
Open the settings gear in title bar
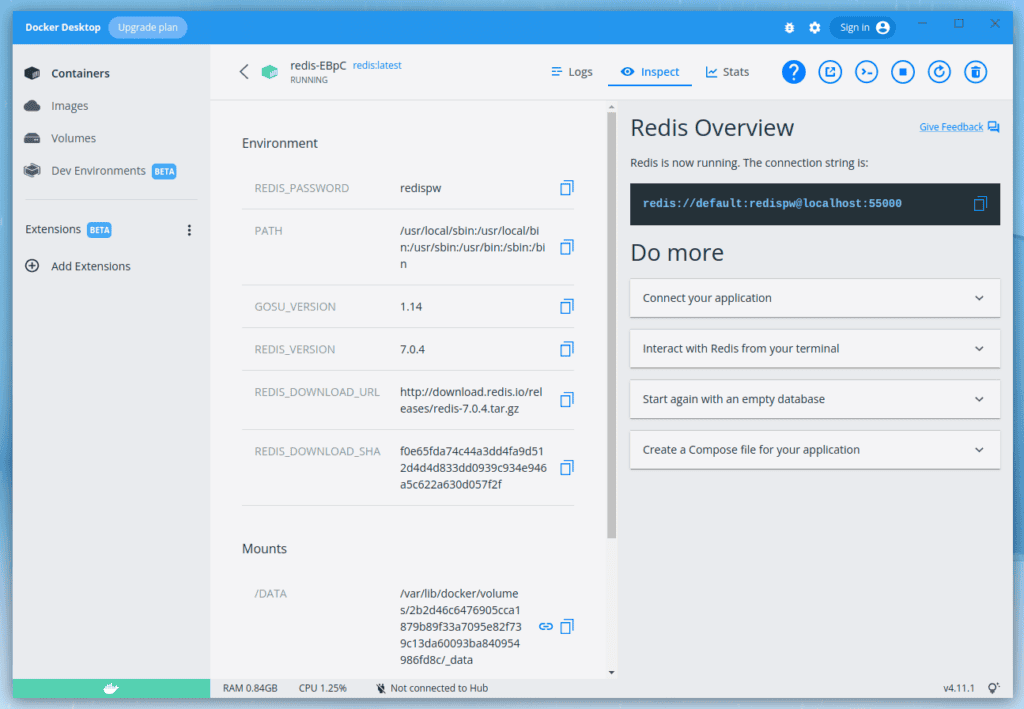[x=814, y=27]
